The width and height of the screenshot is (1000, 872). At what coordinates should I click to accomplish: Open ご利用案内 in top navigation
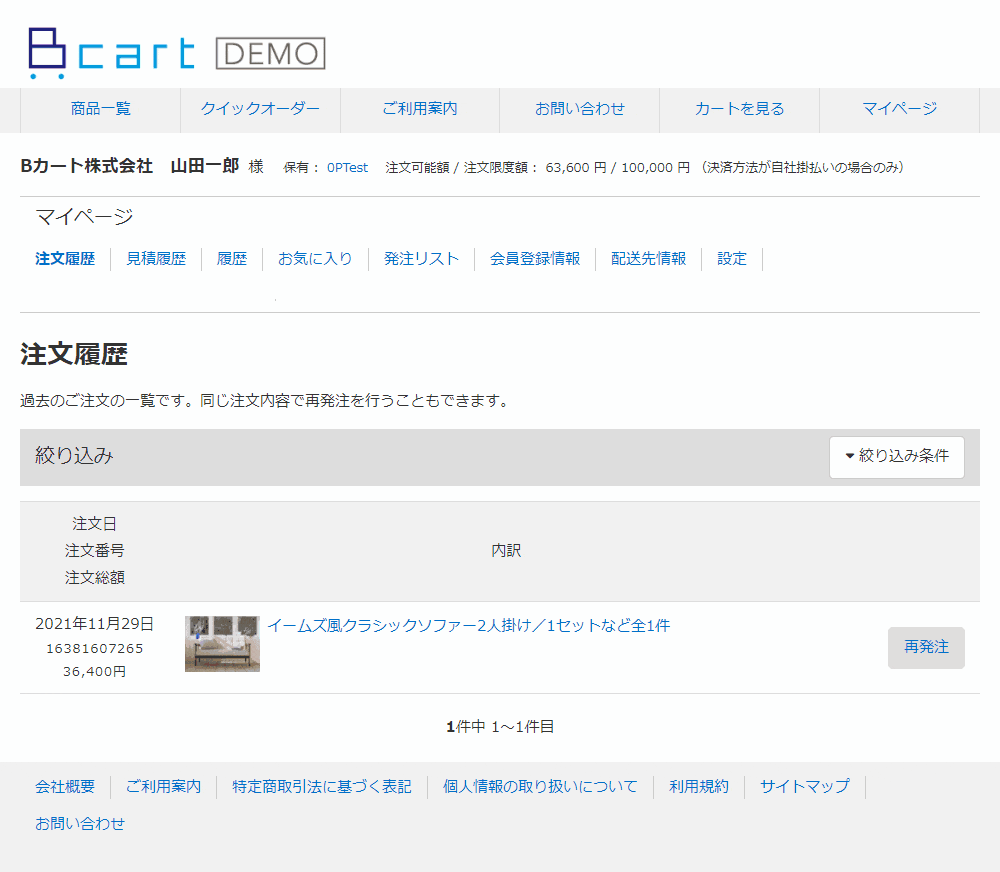tap(420, 109)
